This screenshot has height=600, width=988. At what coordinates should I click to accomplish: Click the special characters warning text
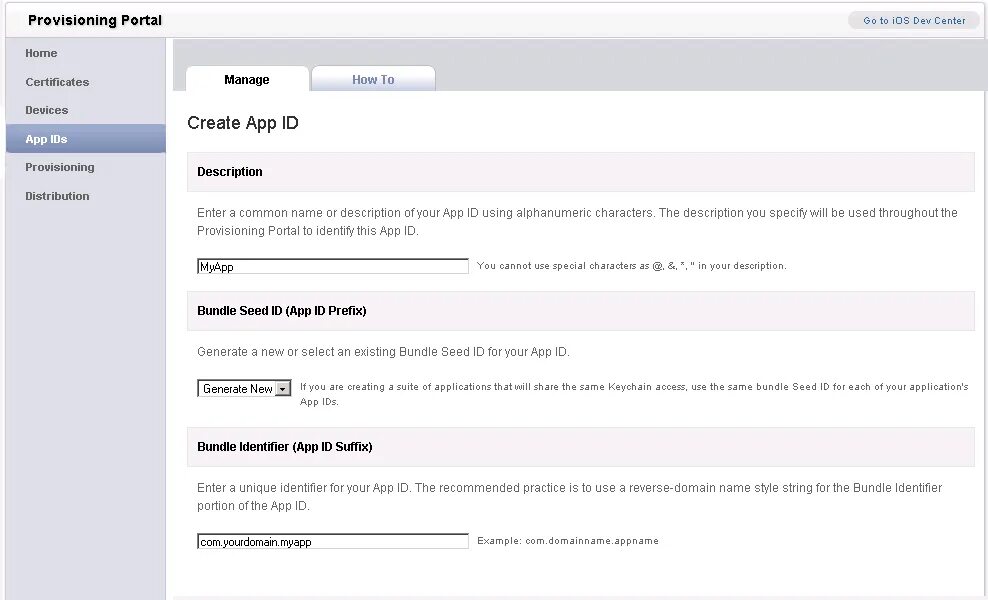pyautogui.click(x=632, y=266)
